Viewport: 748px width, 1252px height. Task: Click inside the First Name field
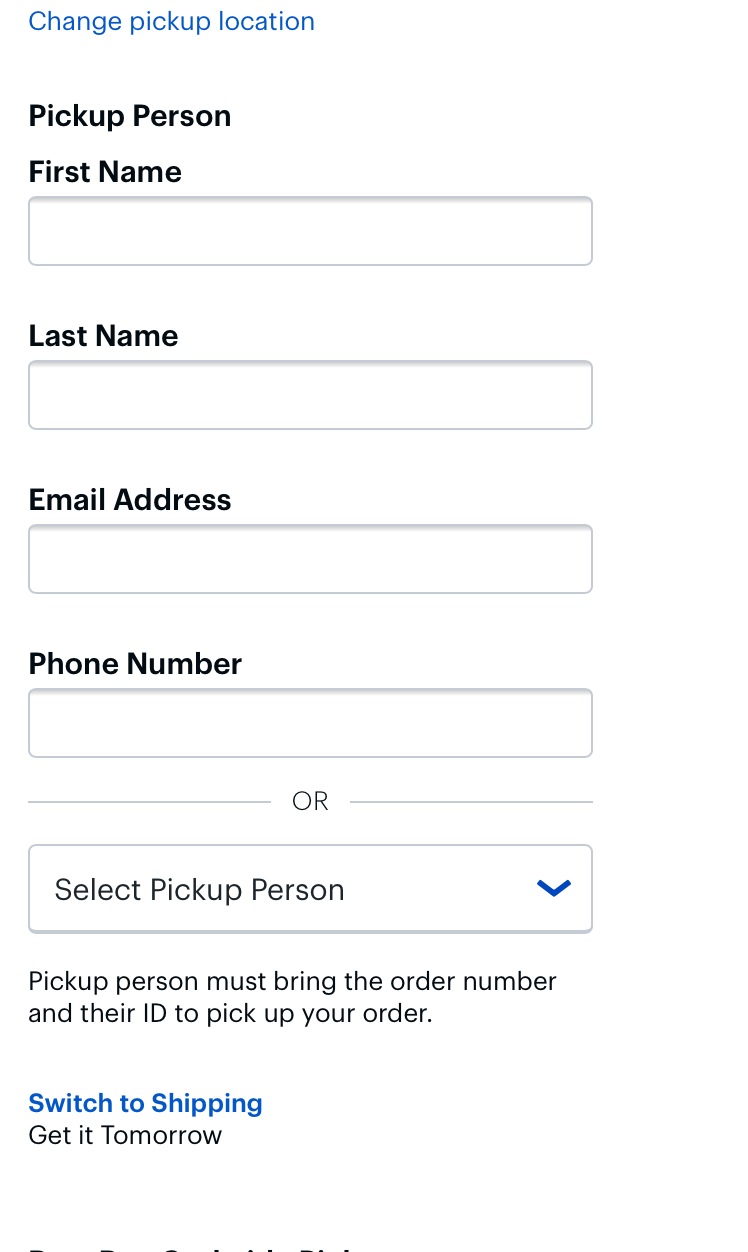[310, 231]
